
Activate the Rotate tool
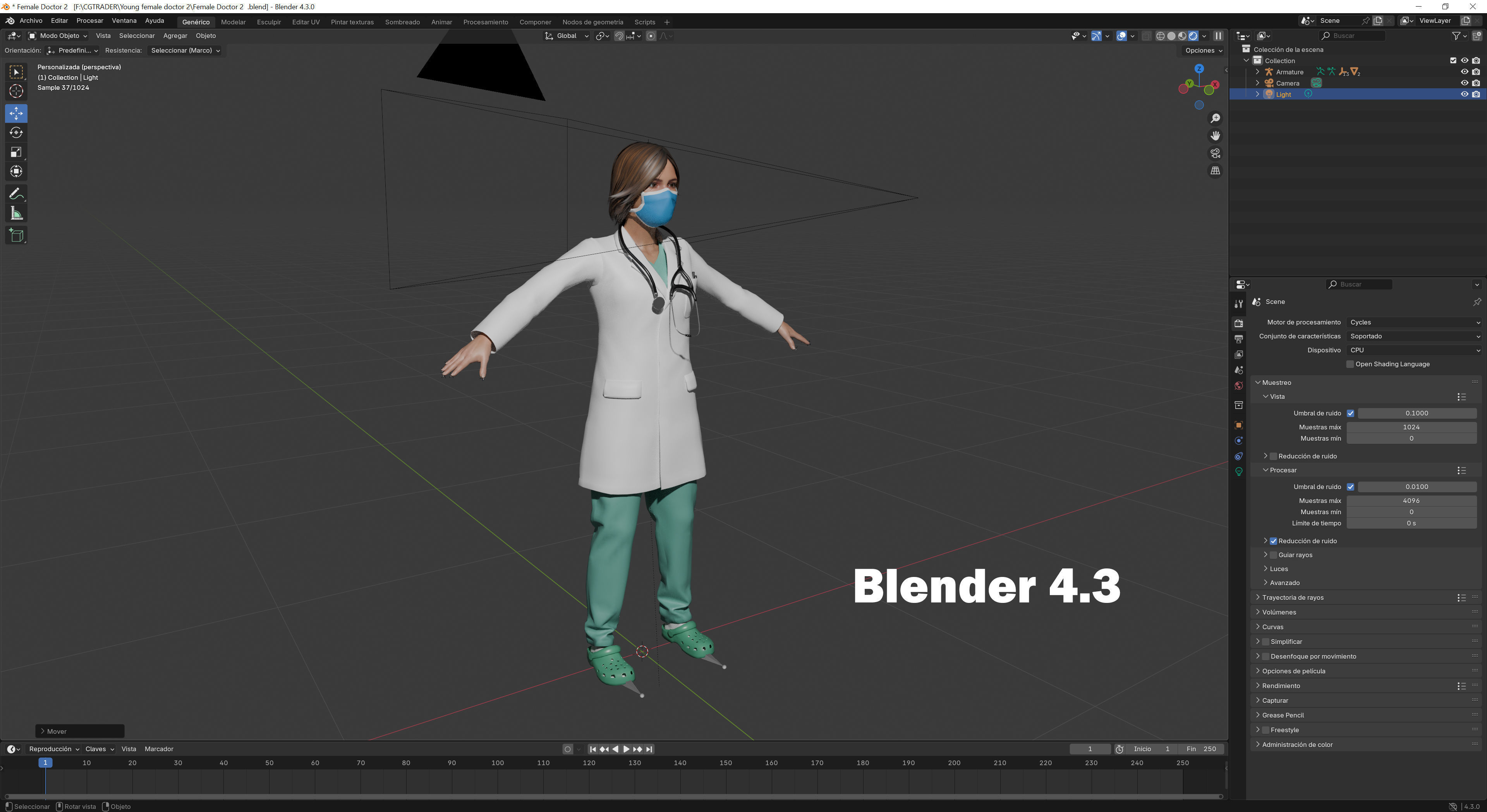[16, 133]
